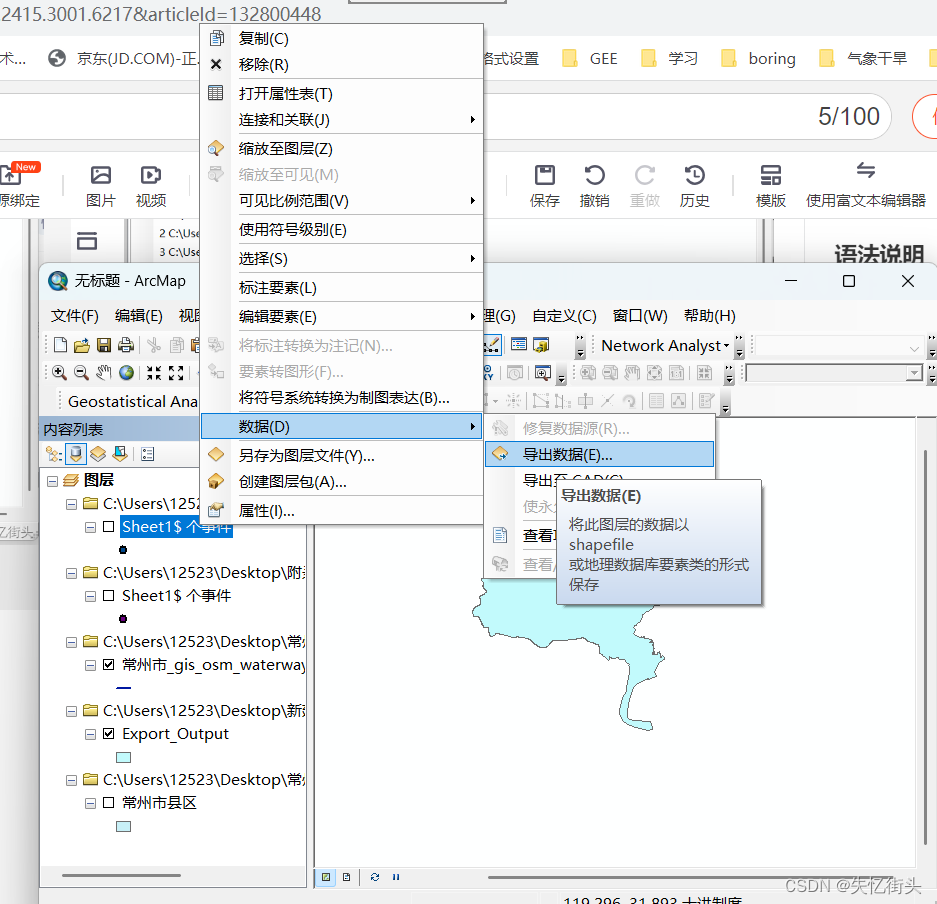Image resolution: width=937 pixels, height=904 pixels.
Task: Select the Zoom In tool
Action: tap(60, 372)
